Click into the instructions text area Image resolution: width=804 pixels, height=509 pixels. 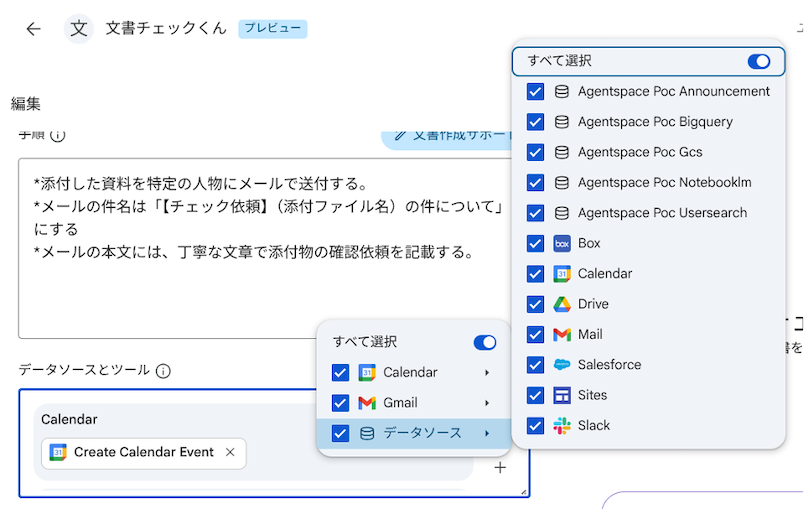tap(267, 249)
